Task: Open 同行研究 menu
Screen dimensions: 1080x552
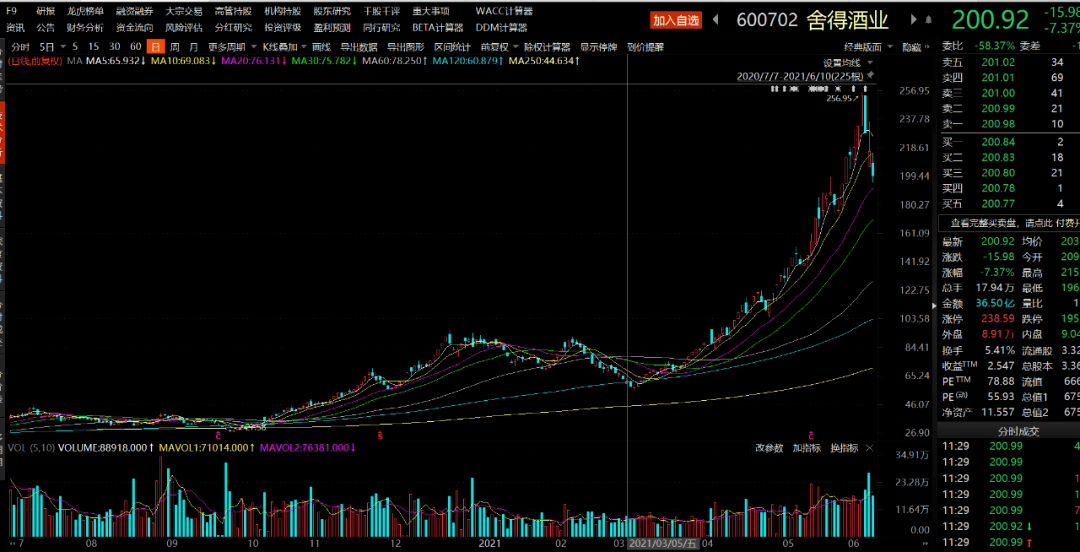Action: [x=382, y=28]
